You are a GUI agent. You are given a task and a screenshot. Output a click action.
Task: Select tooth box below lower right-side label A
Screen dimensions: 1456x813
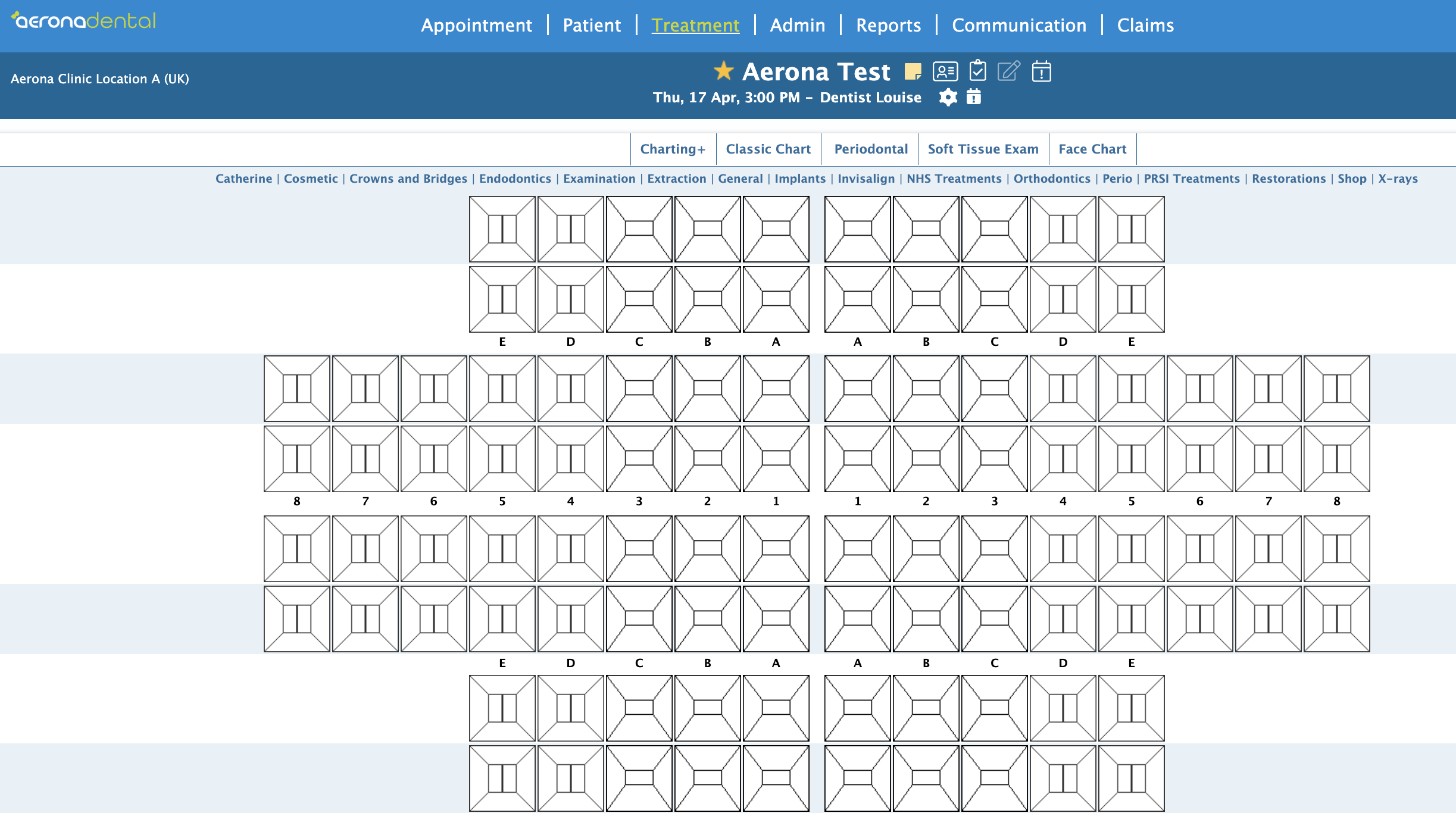858,708
